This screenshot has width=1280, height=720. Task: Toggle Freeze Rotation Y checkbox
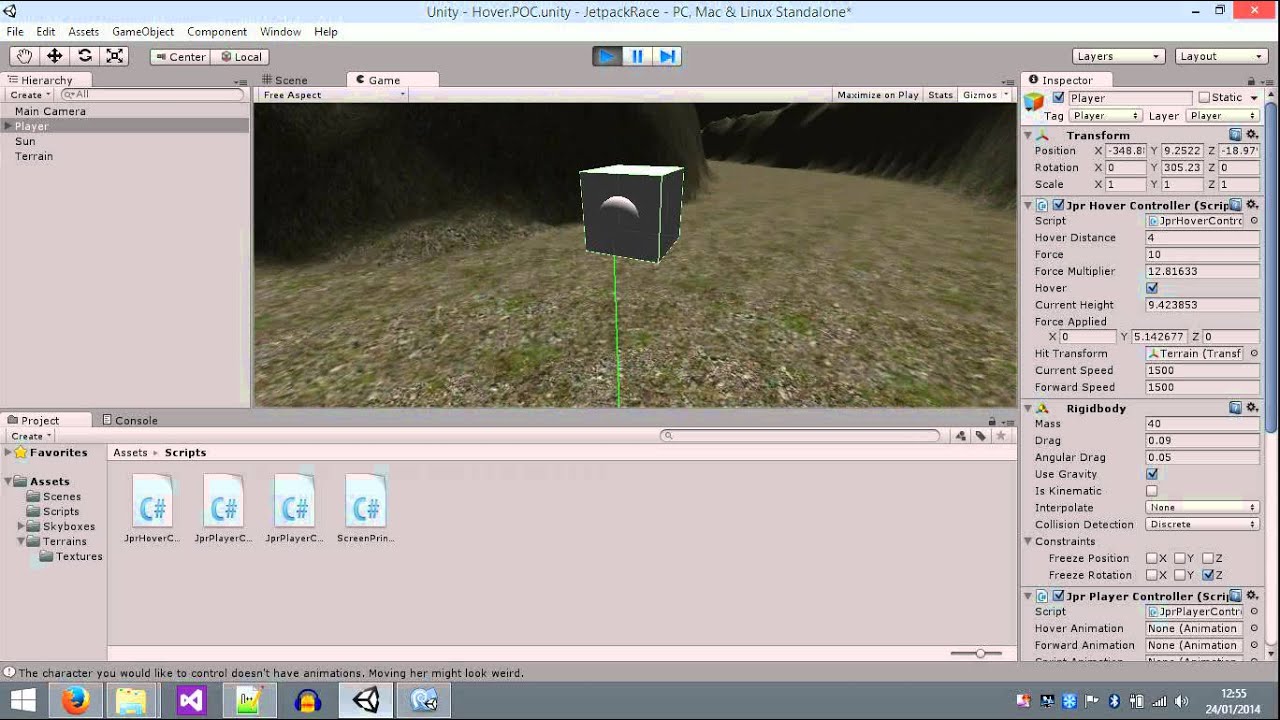[1180, 575]
